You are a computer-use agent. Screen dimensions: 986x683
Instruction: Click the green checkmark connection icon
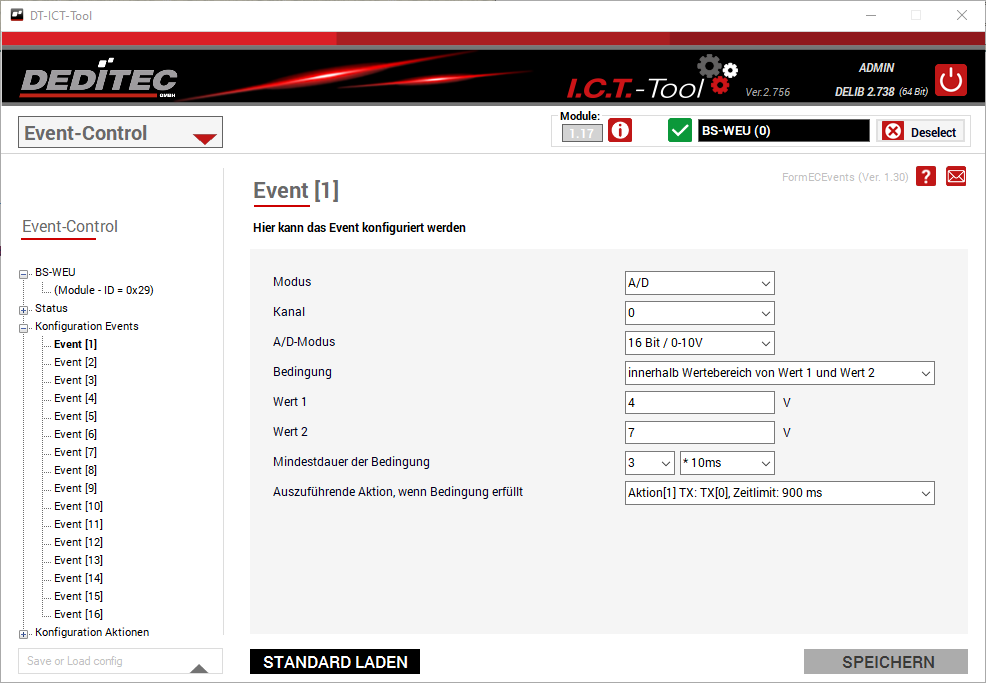coord(680,131)
